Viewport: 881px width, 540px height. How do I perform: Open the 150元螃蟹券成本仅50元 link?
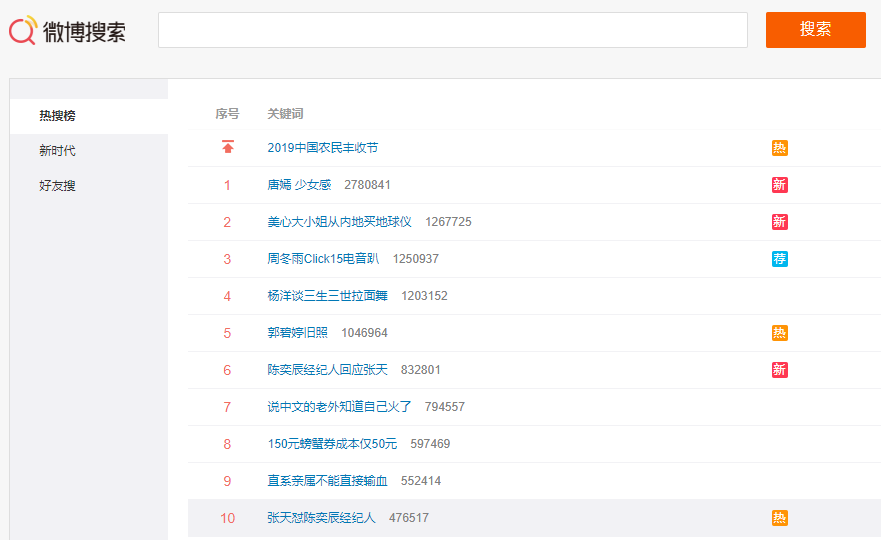click(332, 444)
